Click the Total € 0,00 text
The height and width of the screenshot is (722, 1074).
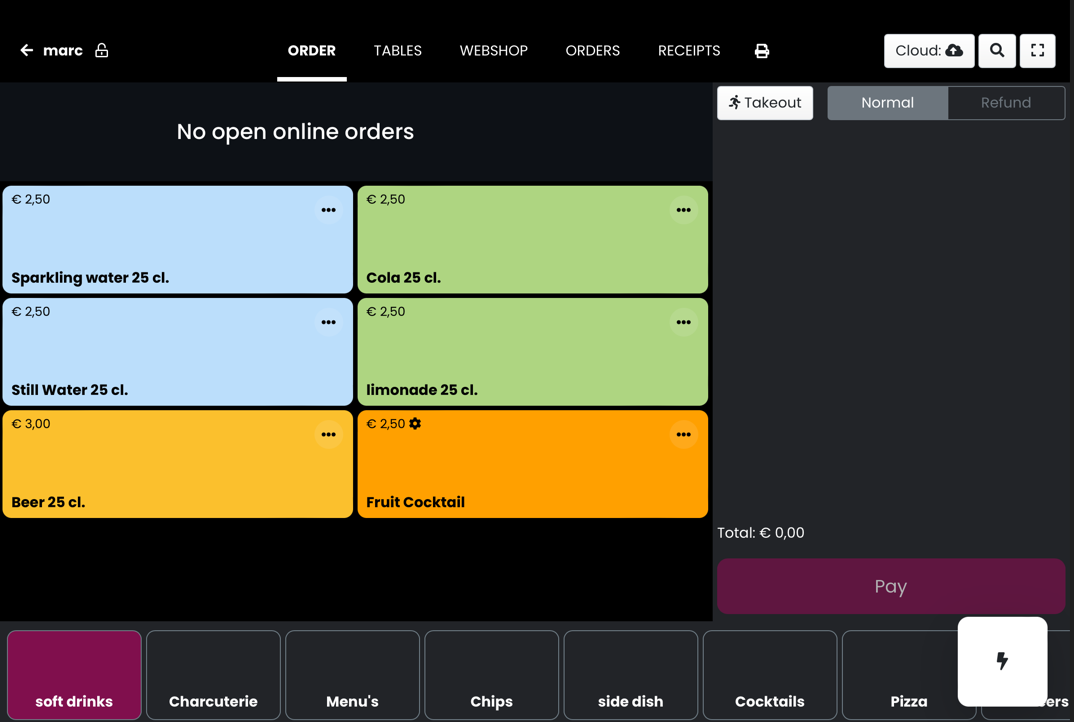[760, 533]
